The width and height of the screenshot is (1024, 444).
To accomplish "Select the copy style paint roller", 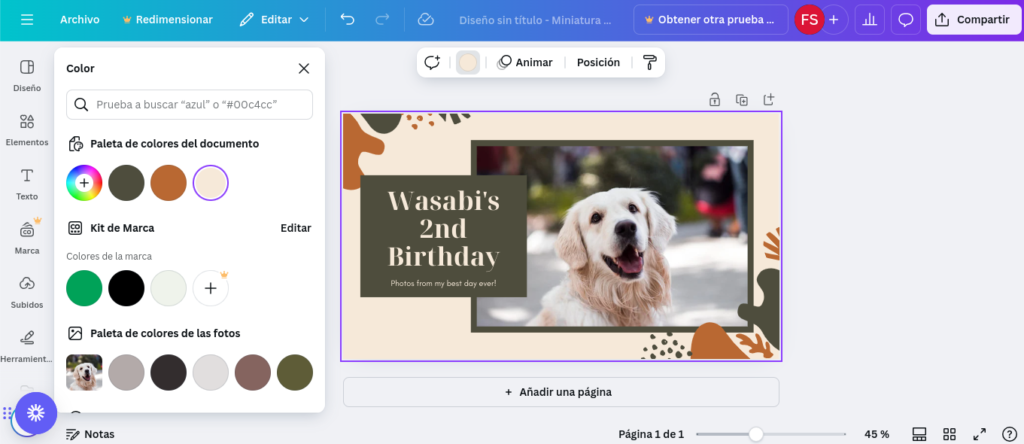I will click(x=650, y=63).
